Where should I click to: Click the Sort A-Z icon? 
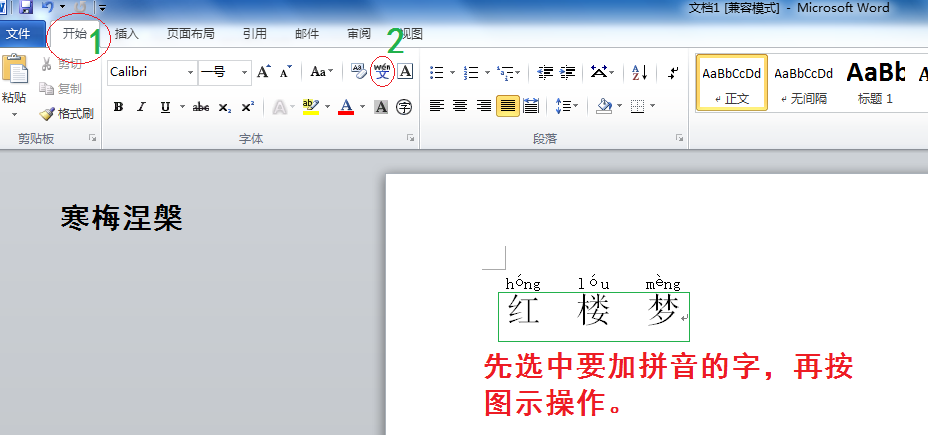tap(639, 73)
